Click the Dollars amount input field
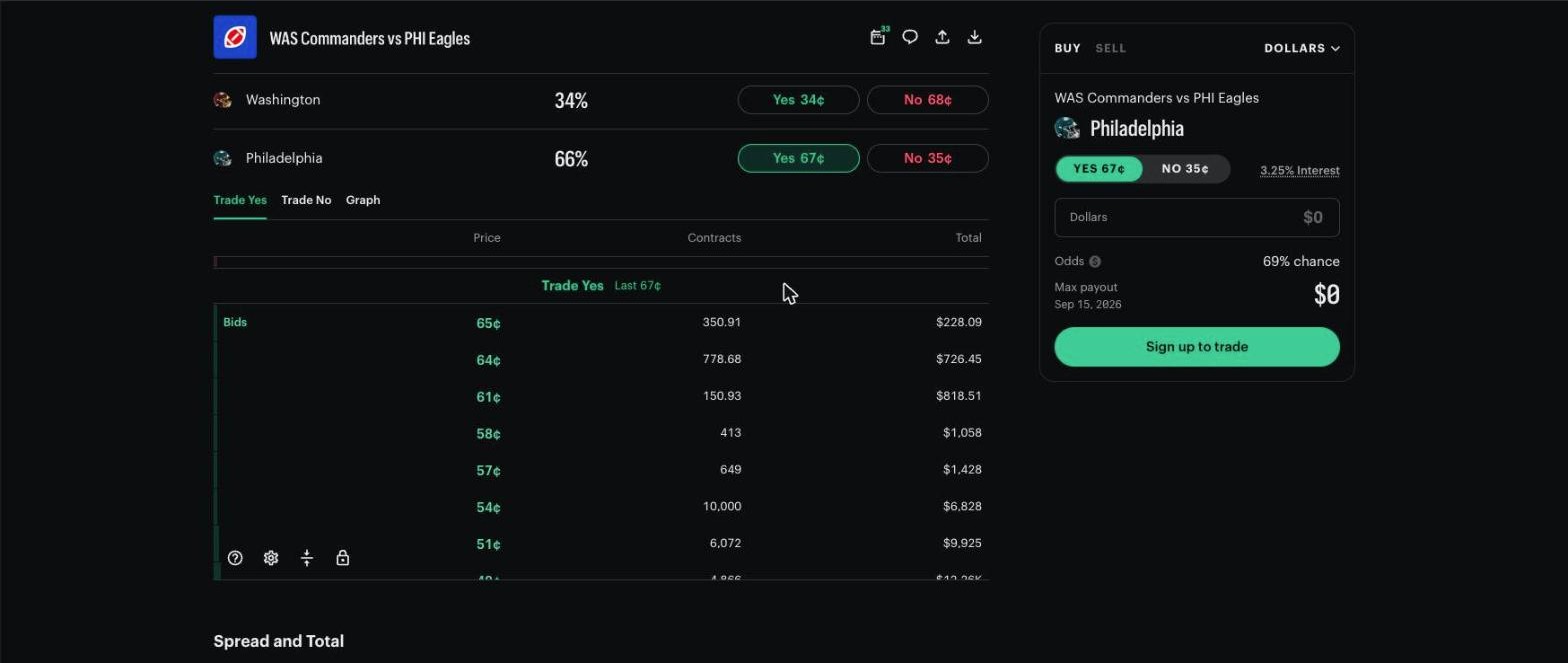 point(1197,217)
